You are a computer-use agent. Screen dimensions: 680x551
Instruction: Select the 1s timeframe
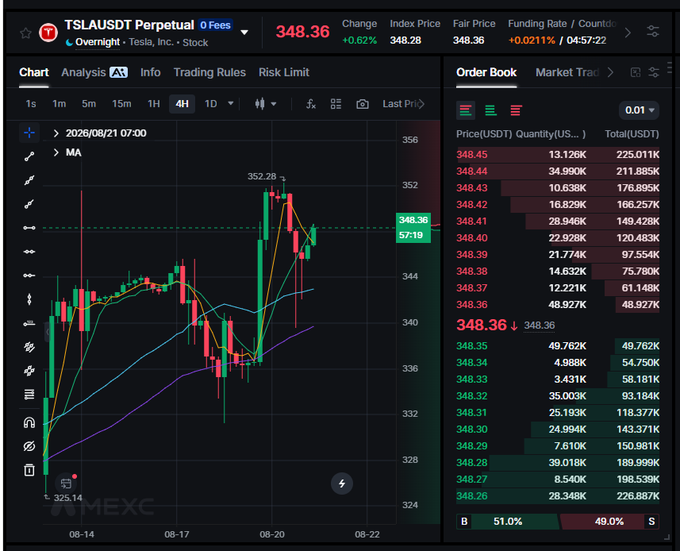tap(31, 104)
